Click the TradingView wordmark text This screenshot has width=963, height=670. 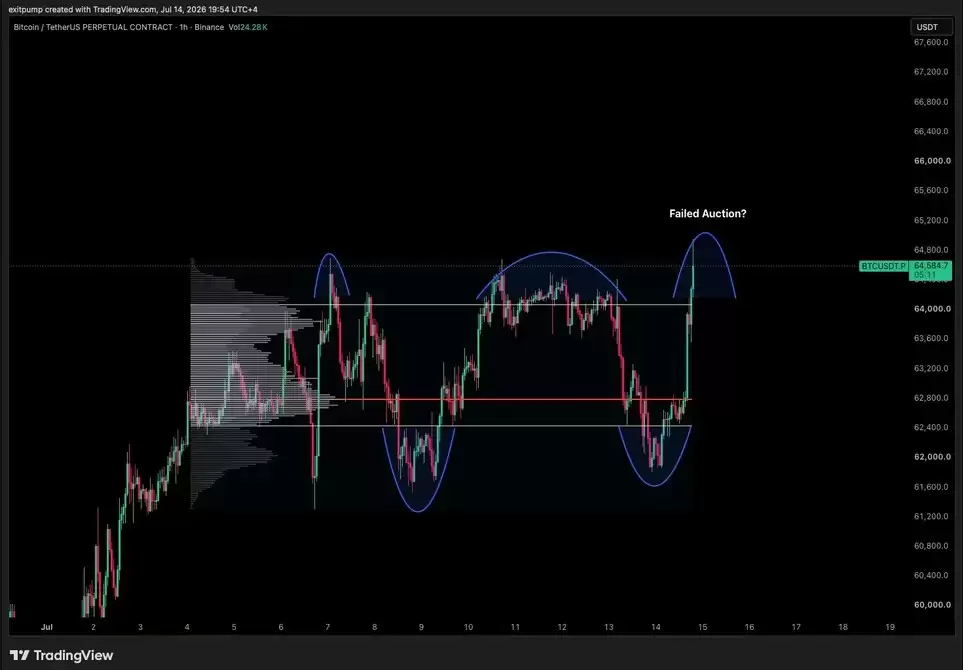[x=73, y=655]
